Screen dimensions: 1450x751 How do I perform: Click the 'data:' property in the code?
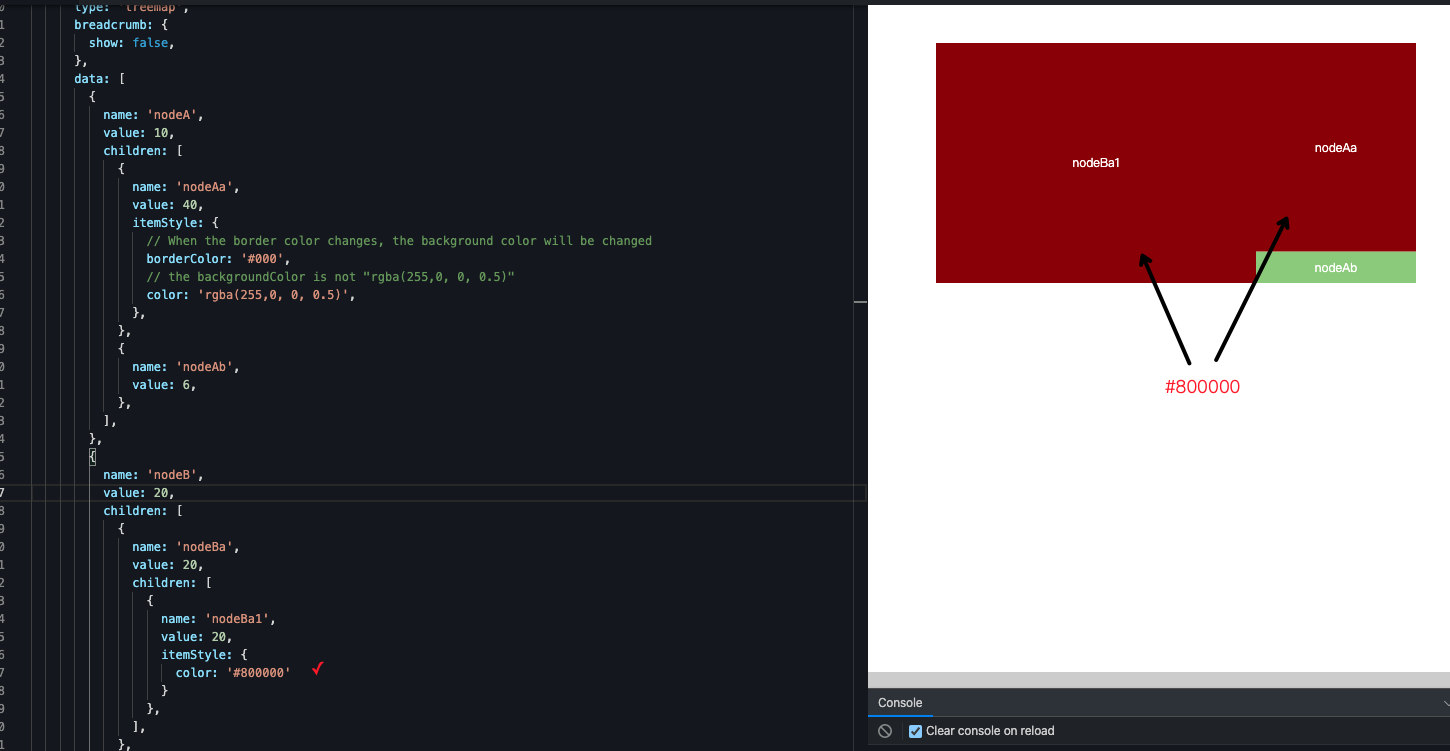(96, 78)
